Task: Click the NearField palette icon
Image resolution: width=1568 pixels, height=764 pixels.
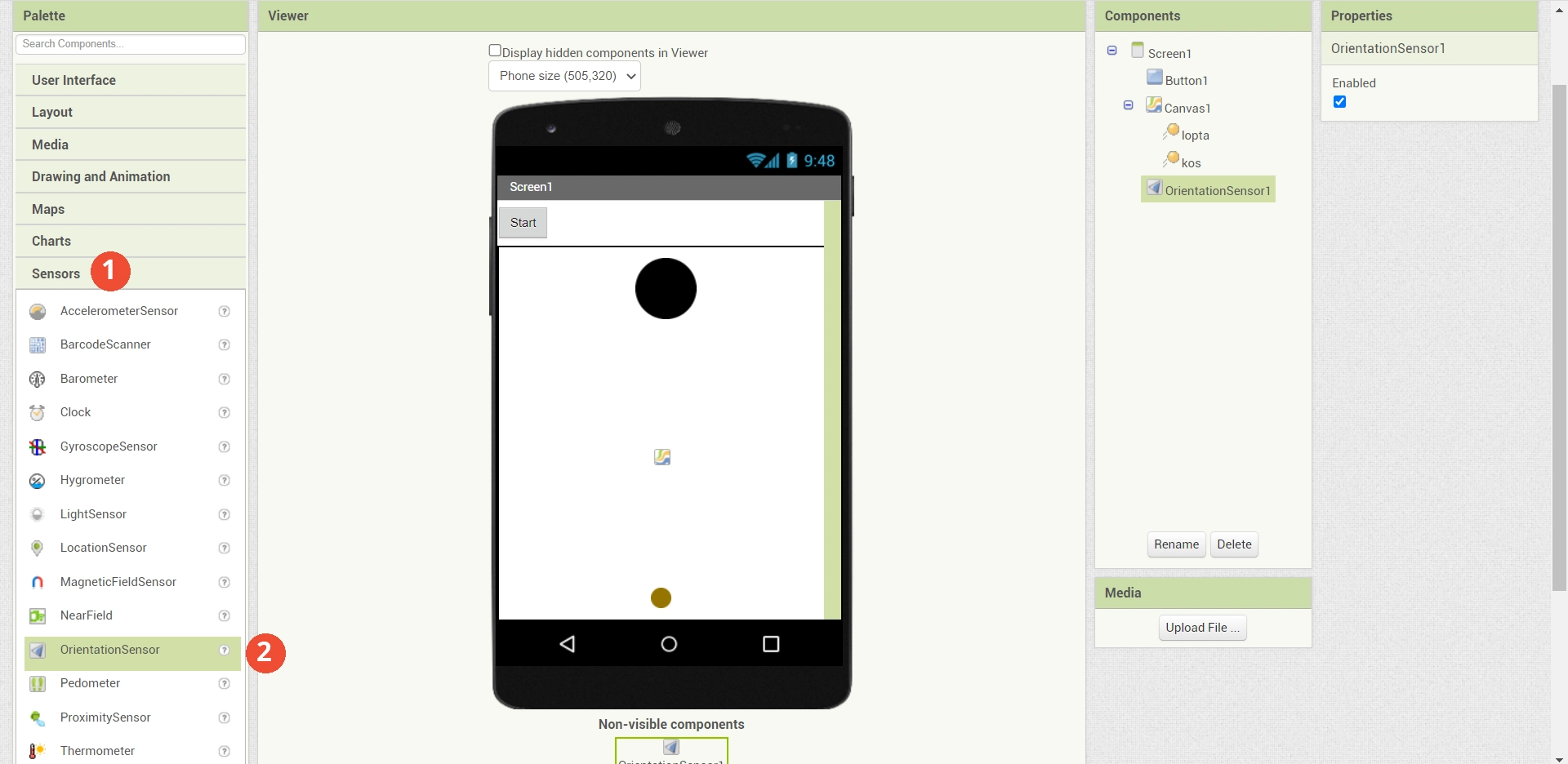Action: tap(38, 616)
